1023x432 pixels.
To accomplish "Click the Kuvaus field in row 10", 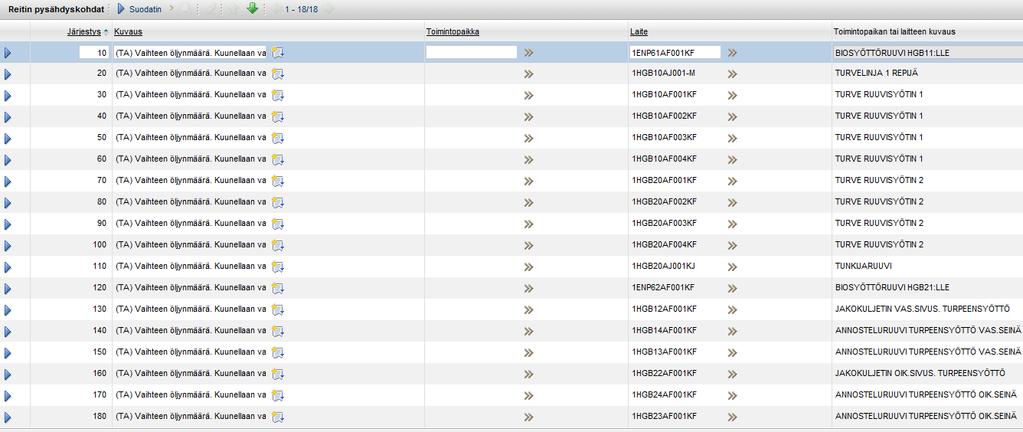I will 191,53.
